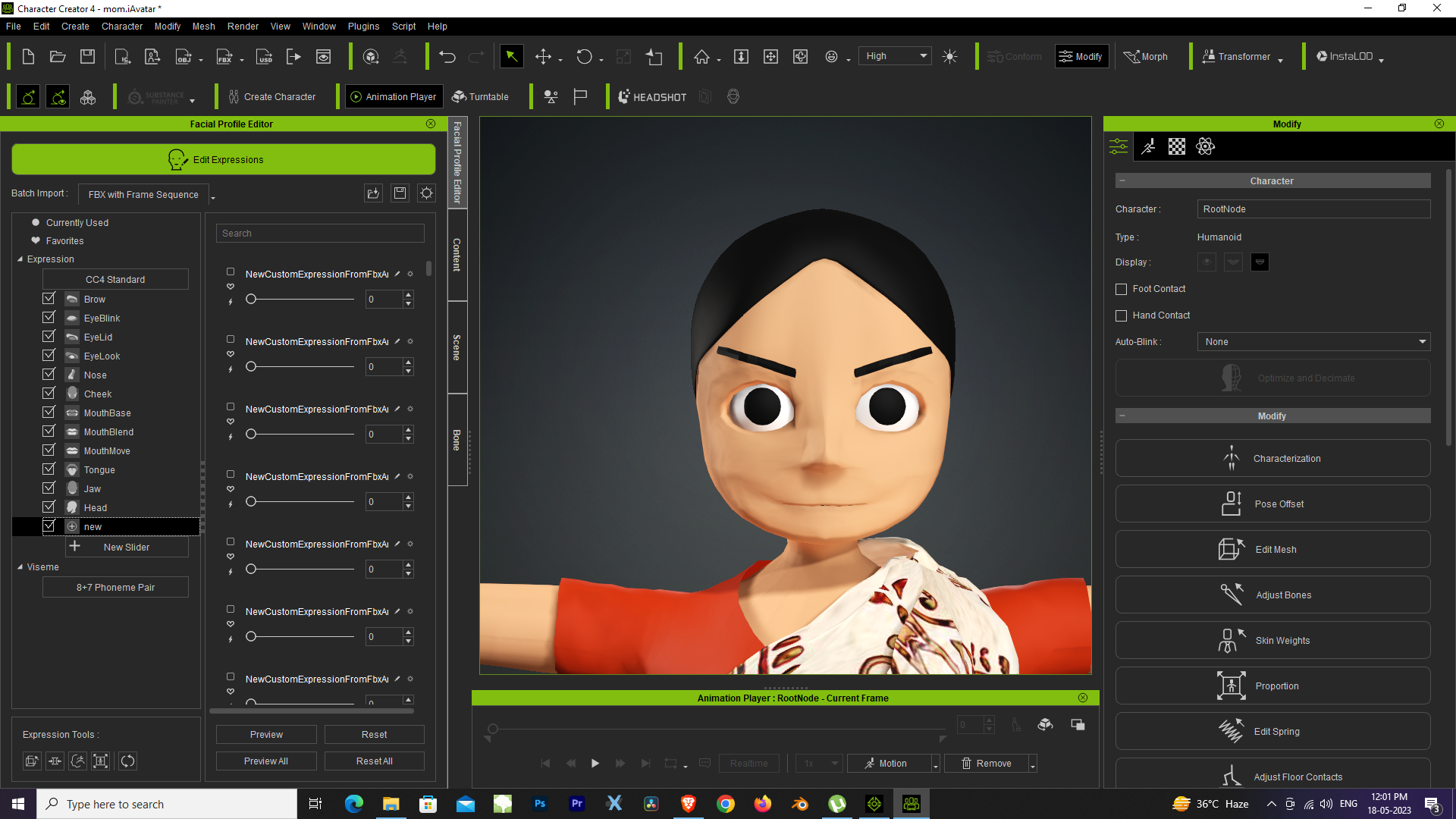1456x819 pixels.
Task: Open Headshot plugin
Action: click(652, 97)
